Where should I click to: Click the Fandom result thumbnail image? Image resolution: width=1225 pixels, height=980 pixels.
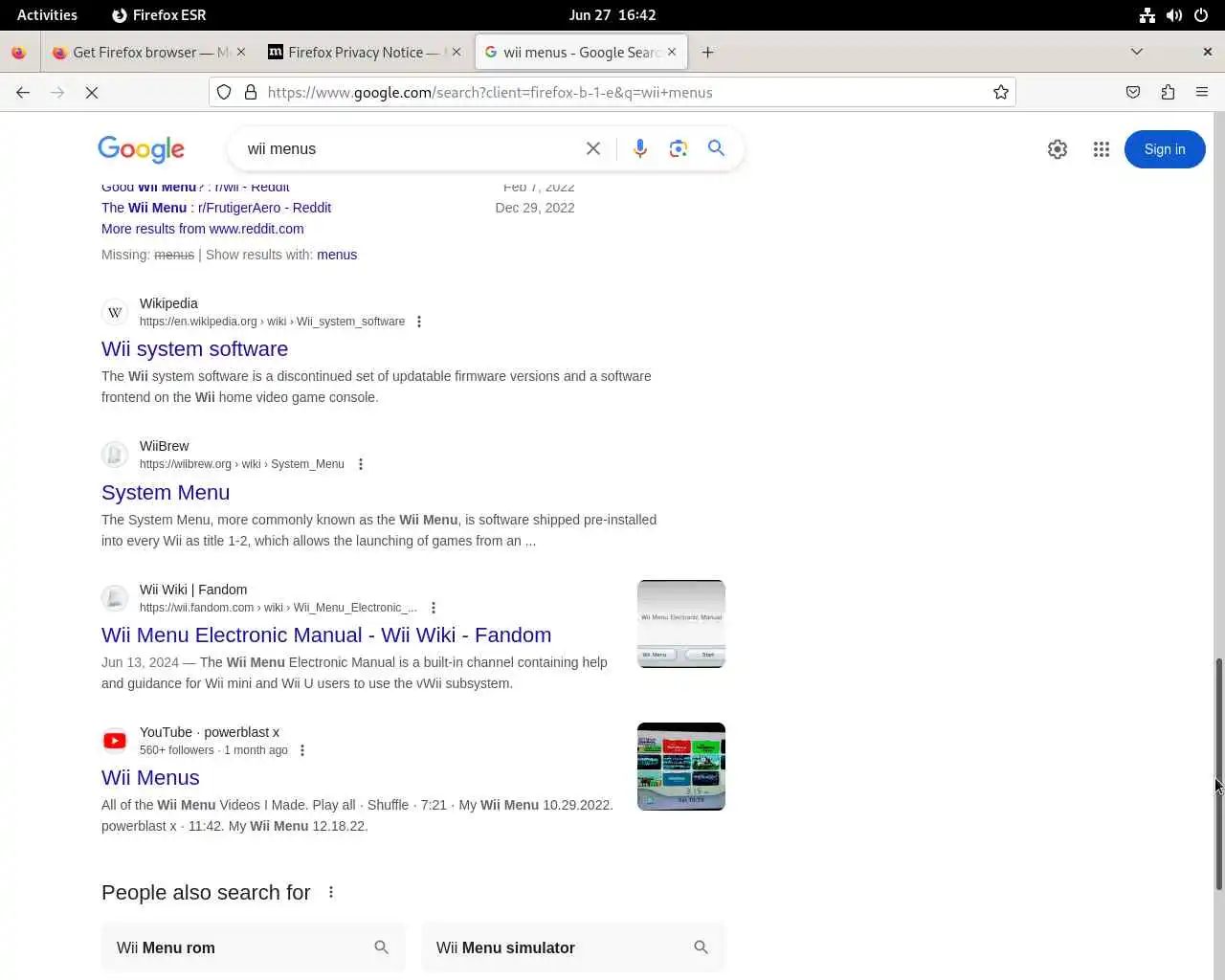[x=681, y=624]
